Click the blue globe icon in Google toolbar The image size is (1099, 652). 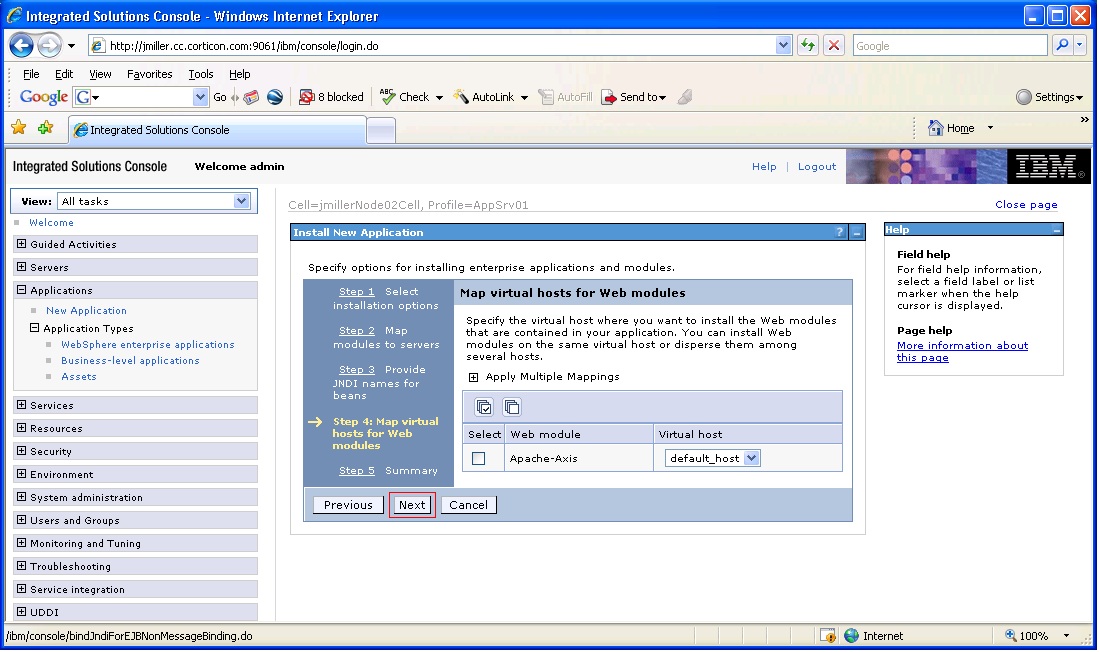pos(275,97)
